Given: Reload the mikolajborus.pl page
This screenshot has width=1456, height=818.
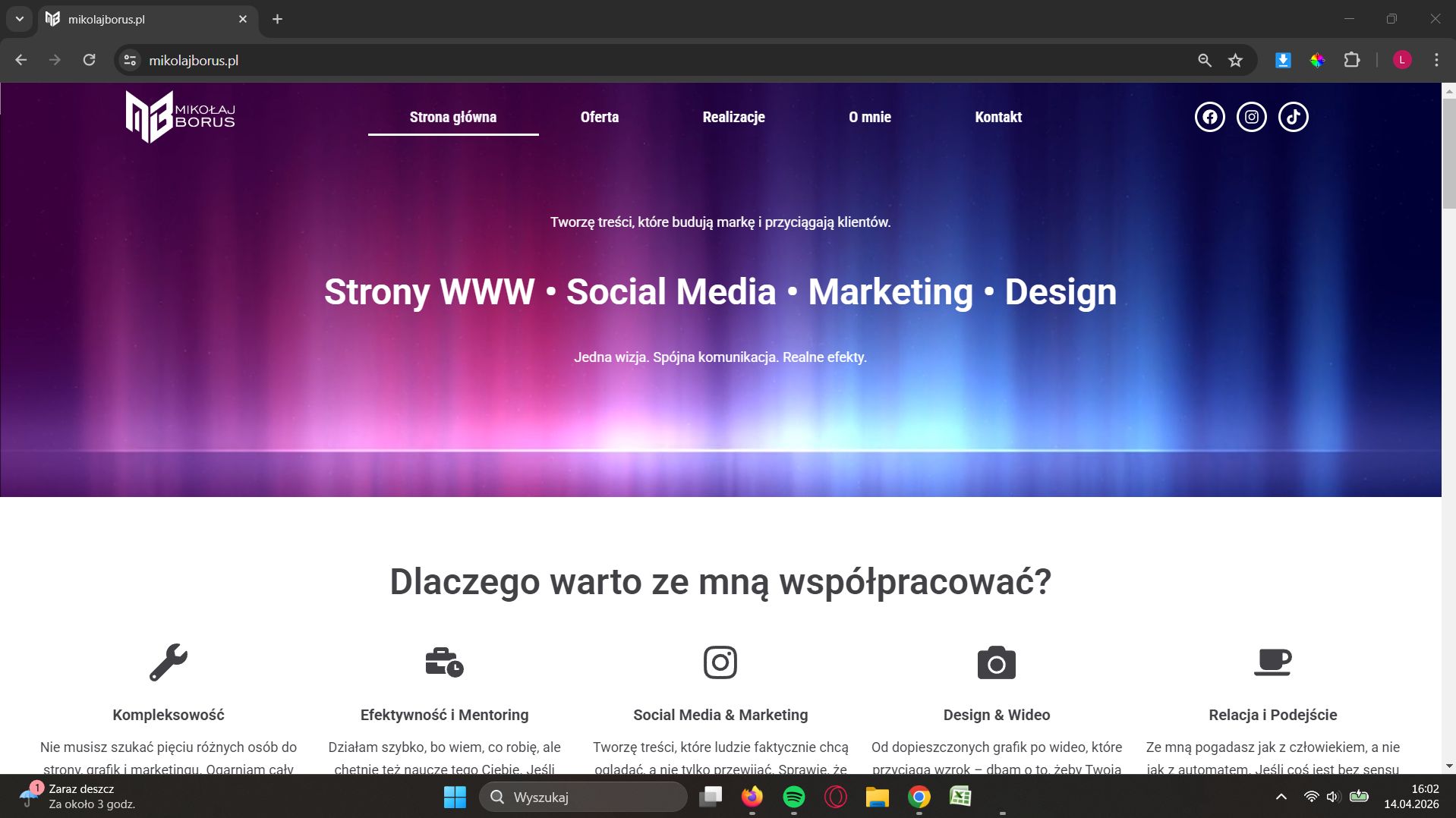Looking at the screenshot, I should pyautogui.click(x=89, y=60).
